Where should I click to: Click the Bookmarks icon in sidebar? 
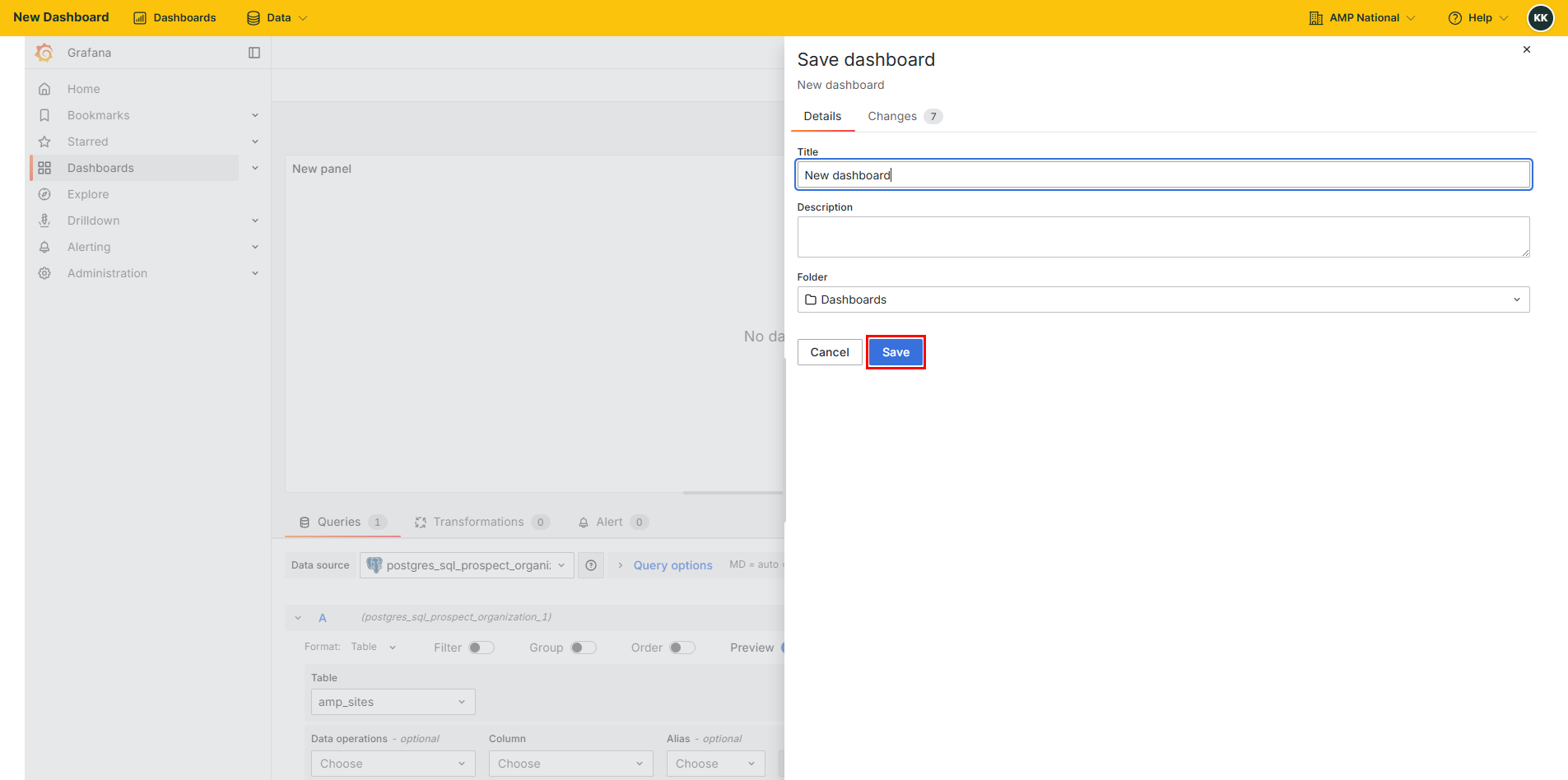coord(44,115)
